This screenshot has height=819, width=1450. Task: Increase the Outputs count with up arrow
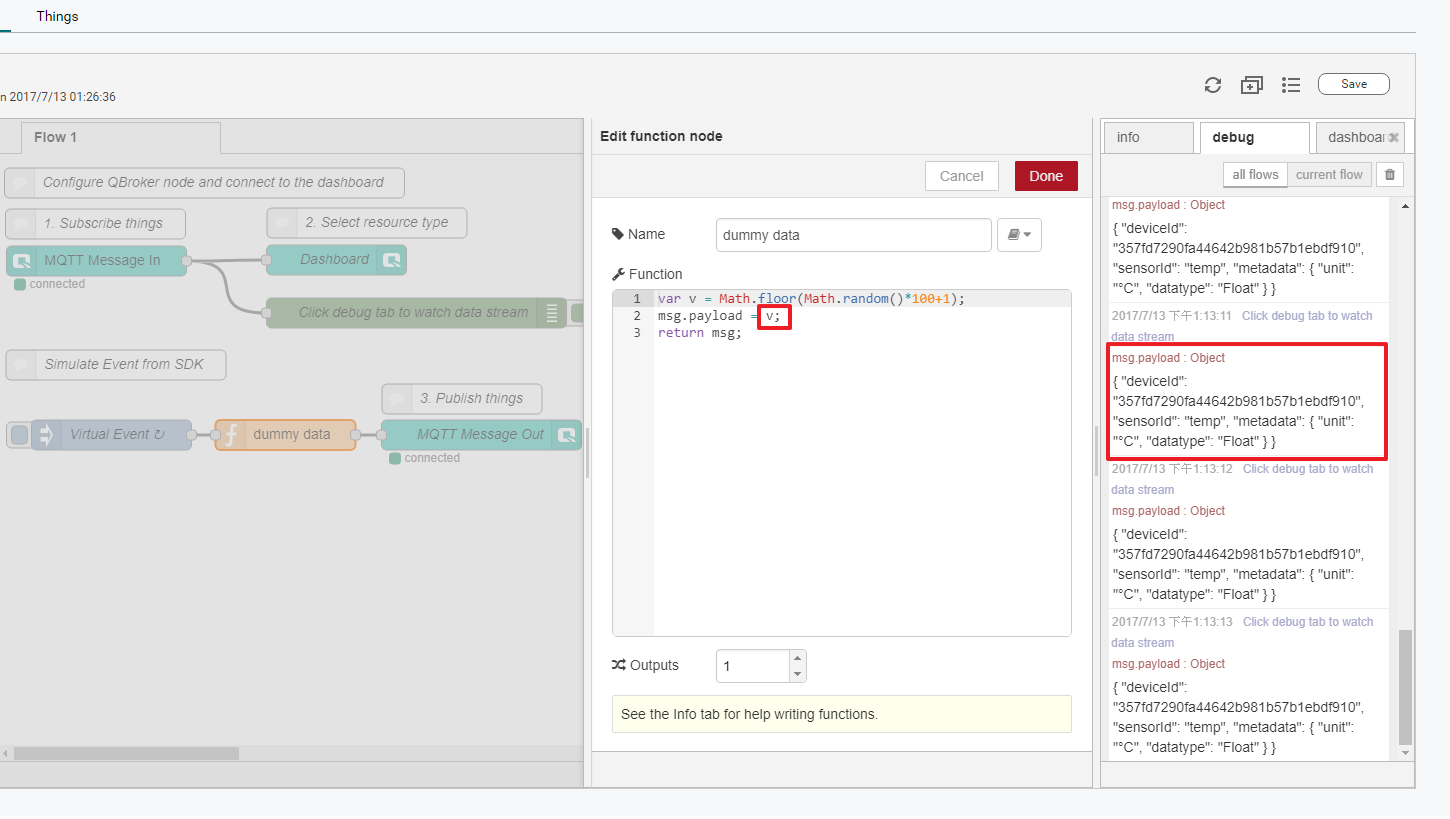797,658
